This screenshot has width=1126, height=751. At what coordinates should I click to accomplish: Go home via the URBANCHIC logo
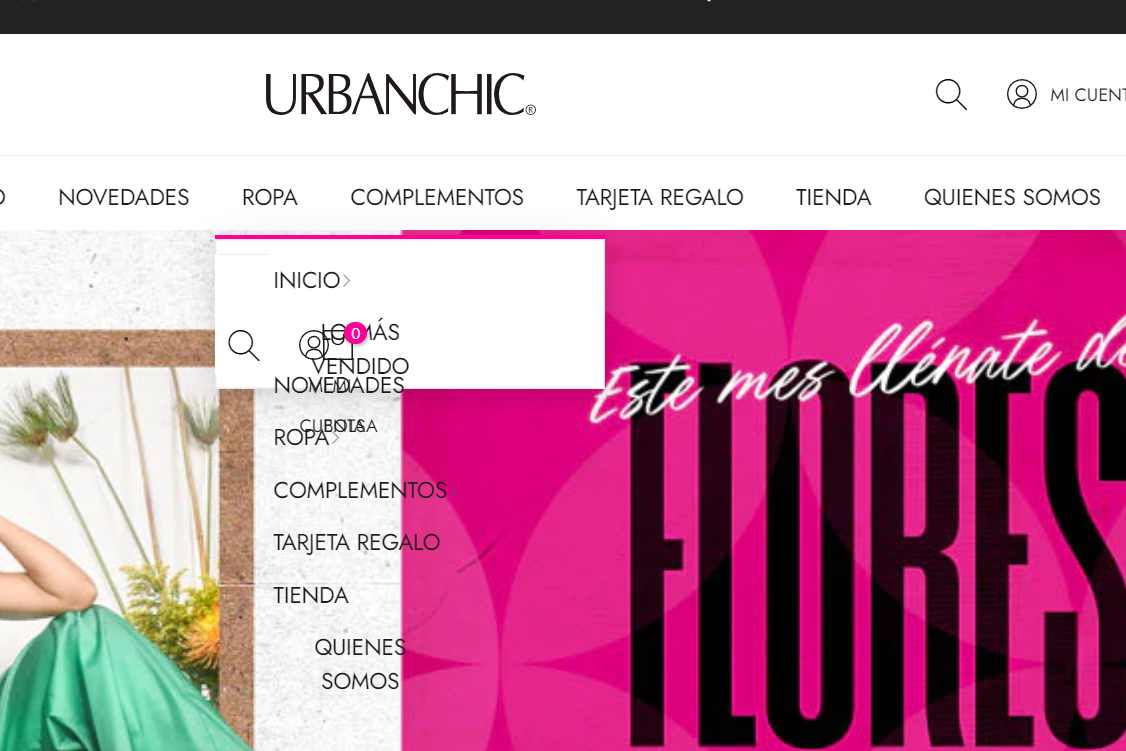point(401,94)
